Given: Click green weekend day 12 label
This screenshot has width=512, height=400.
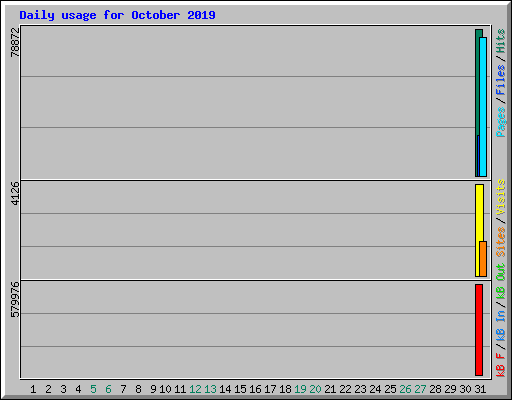Looking at the screenshot, I should point(195,389).
